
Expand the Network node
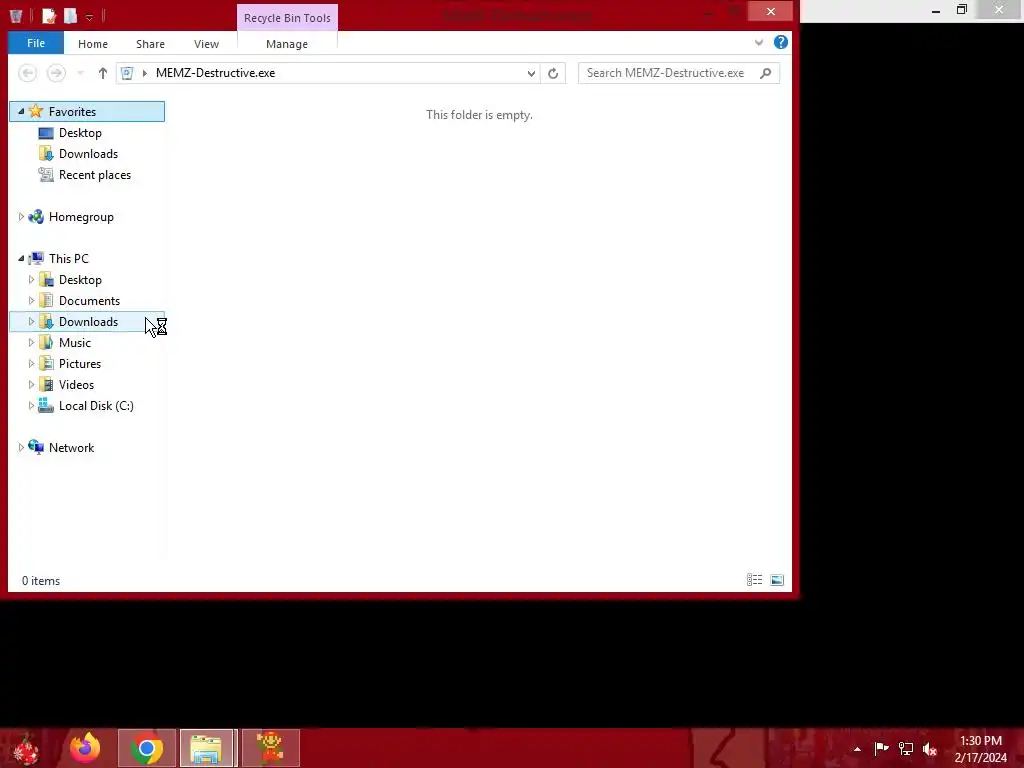(x=21, y=447)
